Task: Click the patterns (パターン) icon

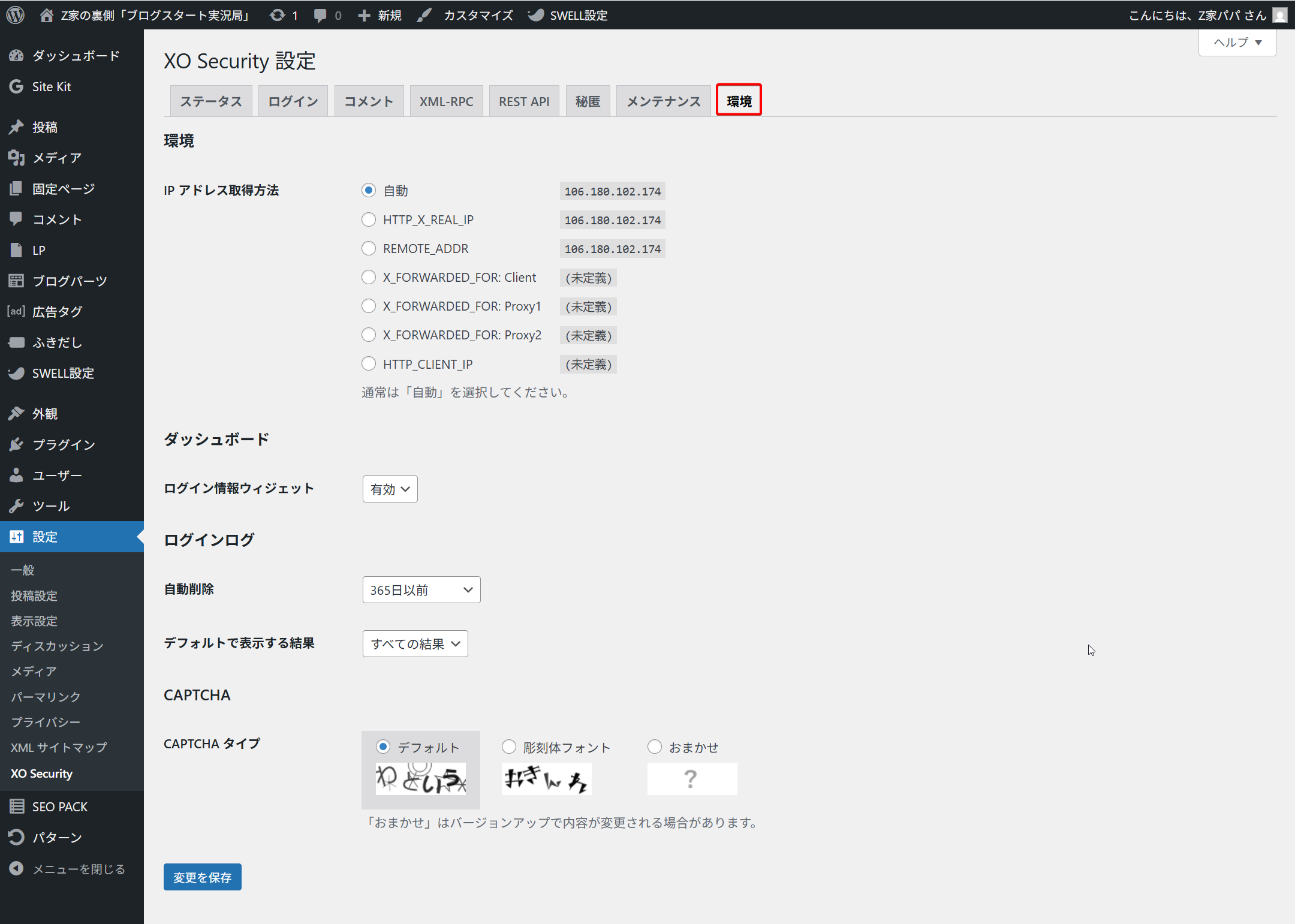Action: [16, 837]
